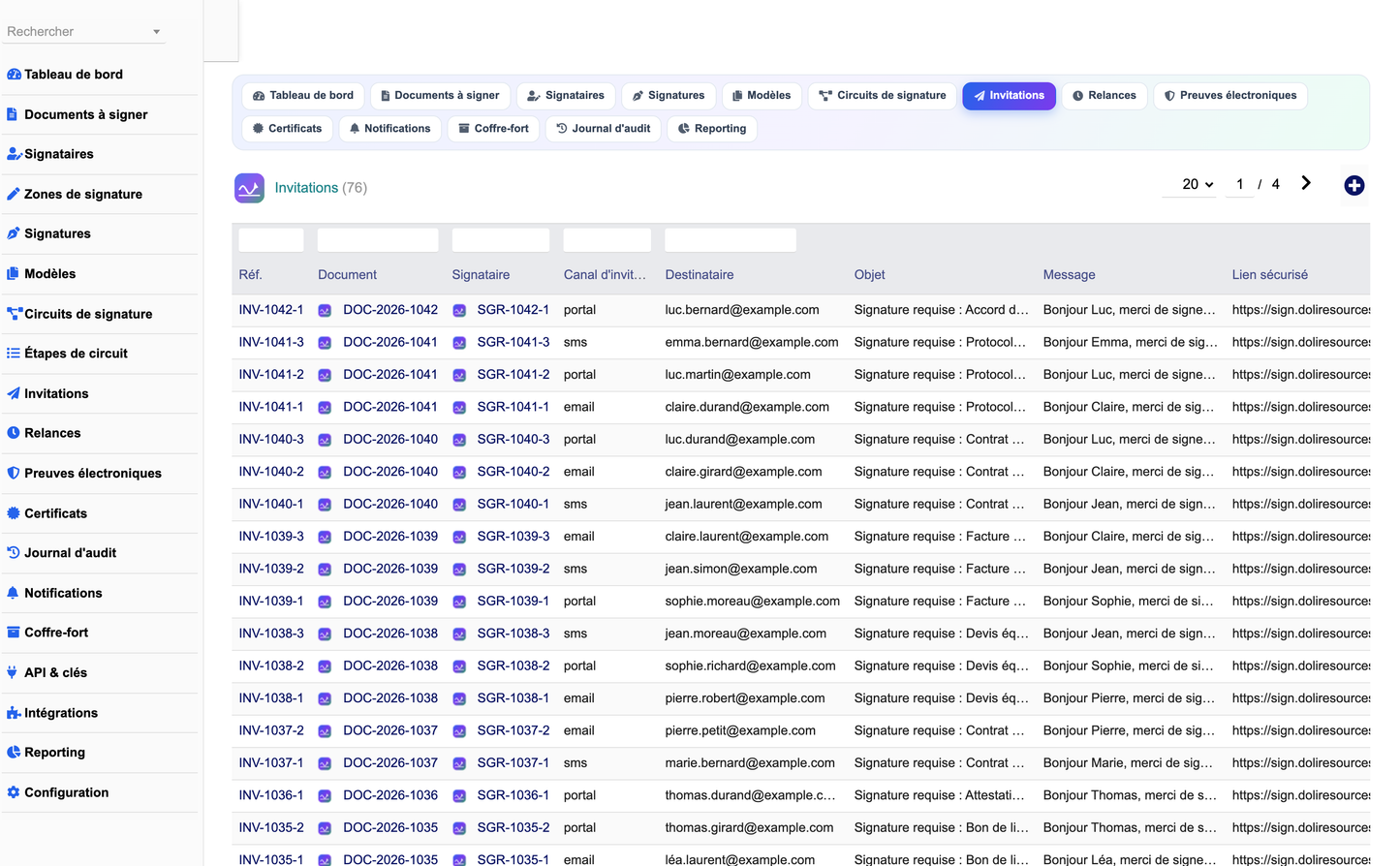The height and width of the screenshot is (866, 1400).
Task: Open Signataires from sidebar
Action: click(58, 154)
